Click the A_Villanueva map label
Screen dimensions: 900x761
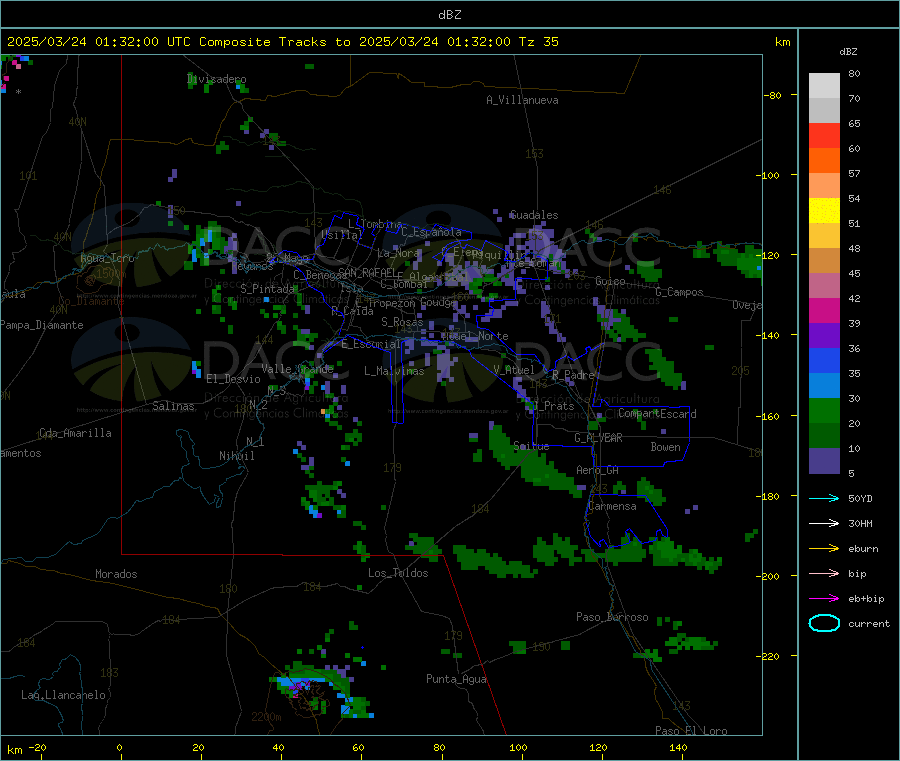tap(522, 100)
